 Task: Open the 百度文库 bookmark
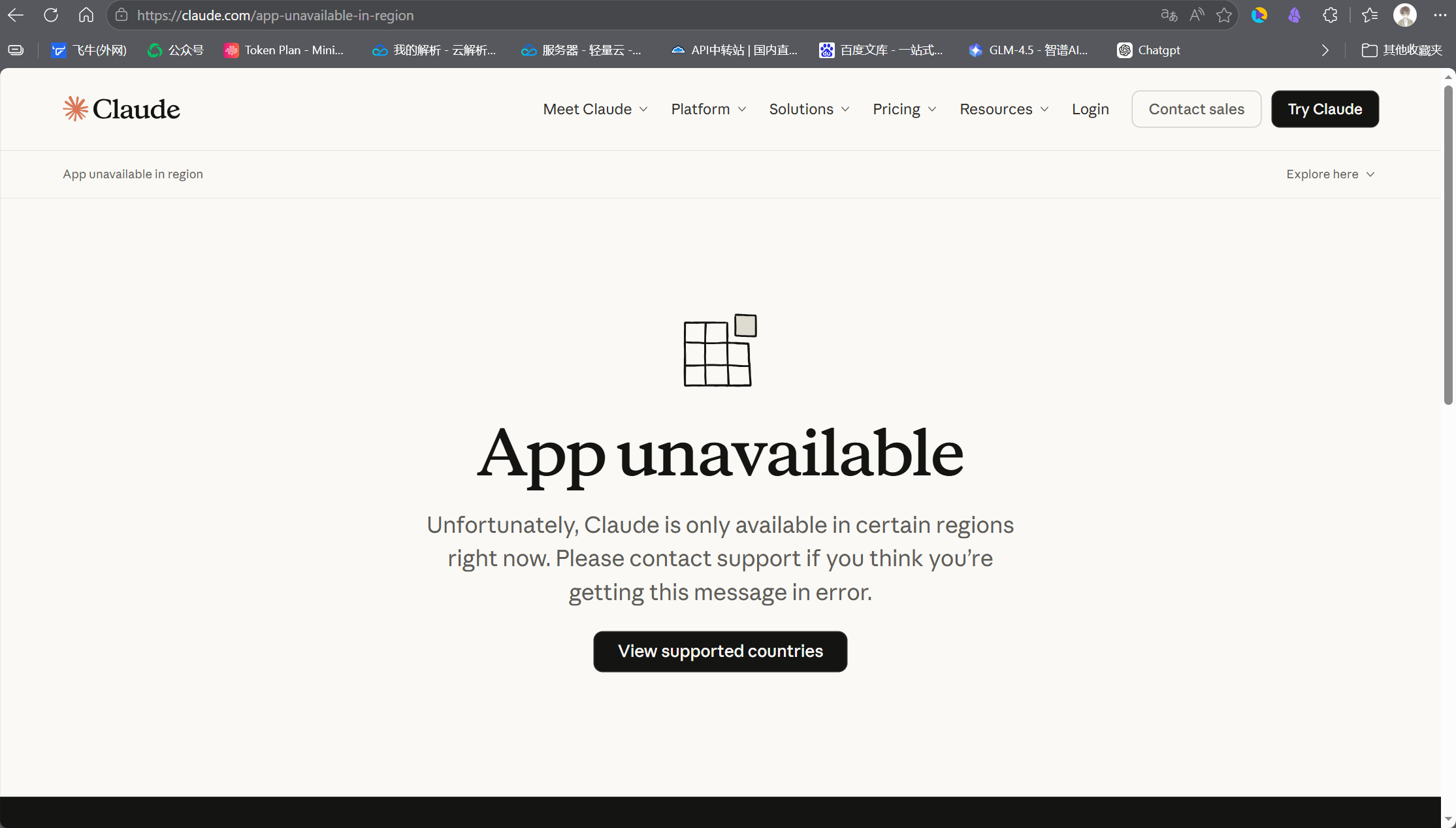tap(881, 50)
